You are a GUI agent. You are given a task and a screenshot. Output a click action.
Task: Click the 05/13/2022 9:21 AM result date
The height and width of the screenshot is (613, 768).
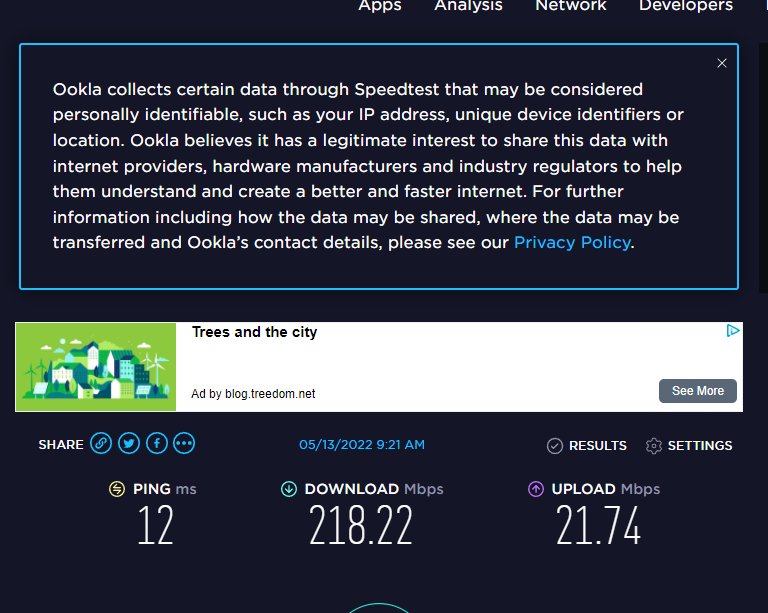[x=362, y=445]
